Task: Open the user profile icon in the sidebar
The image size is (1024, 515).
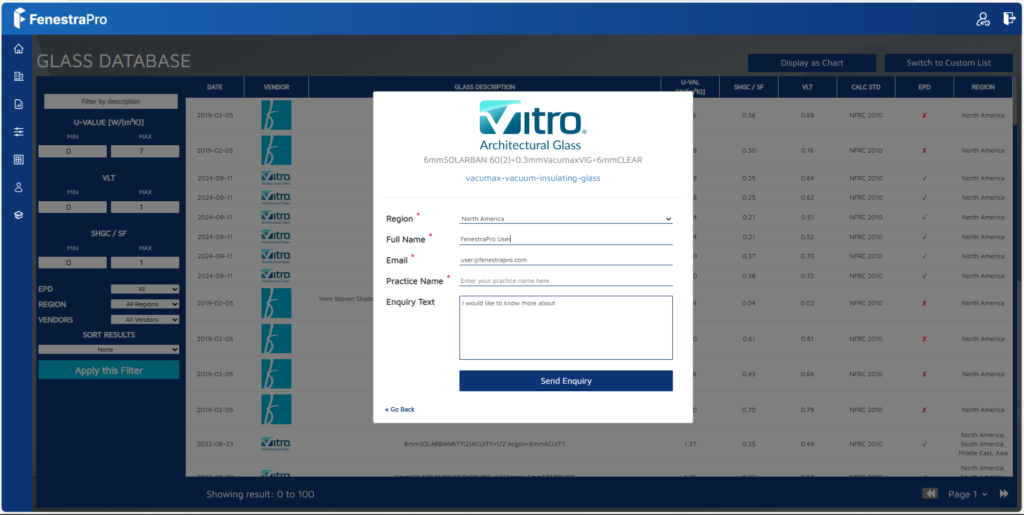Action: [18, 187]
